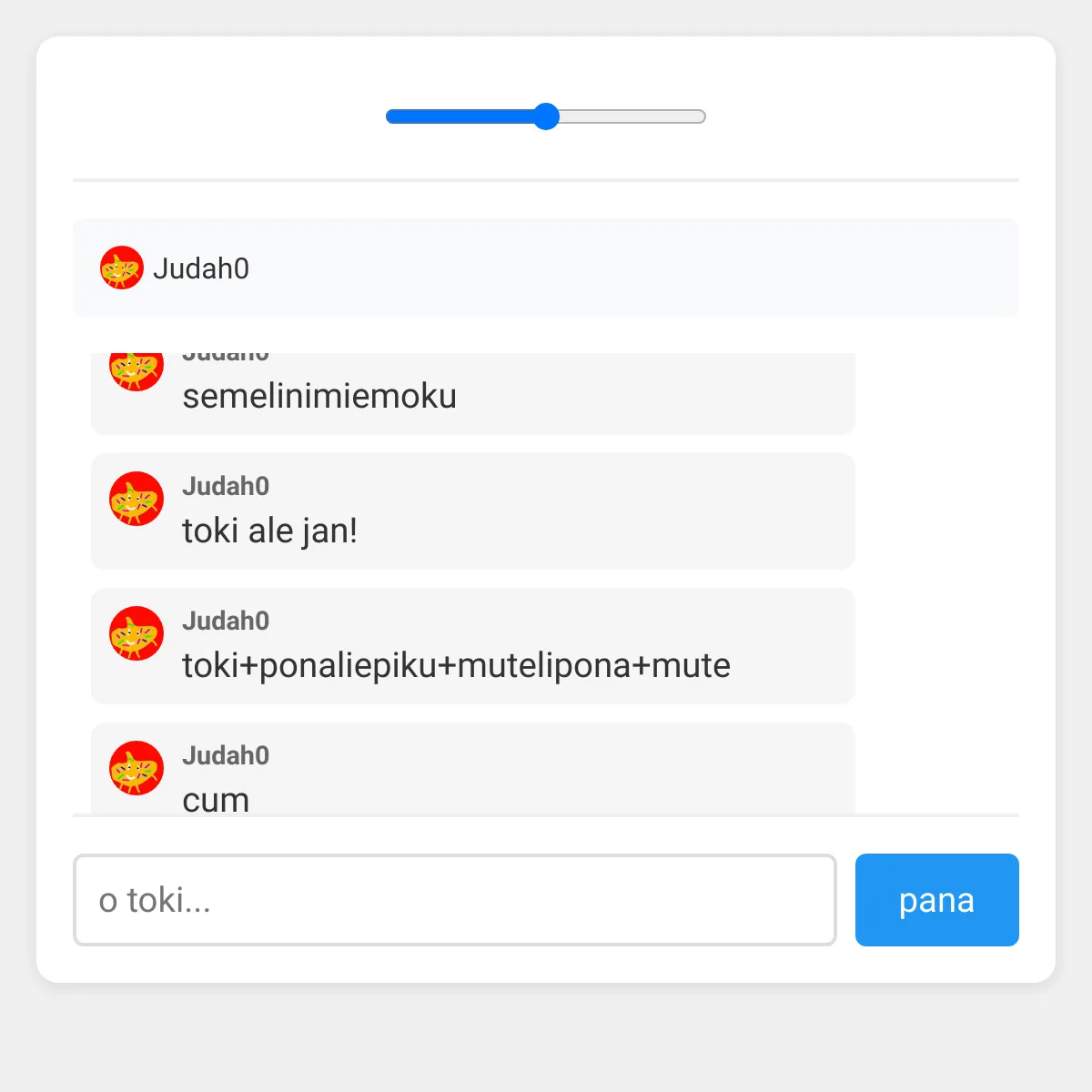Click the Judah0 name above "toki ale jan!"

[x=226, y=486]
